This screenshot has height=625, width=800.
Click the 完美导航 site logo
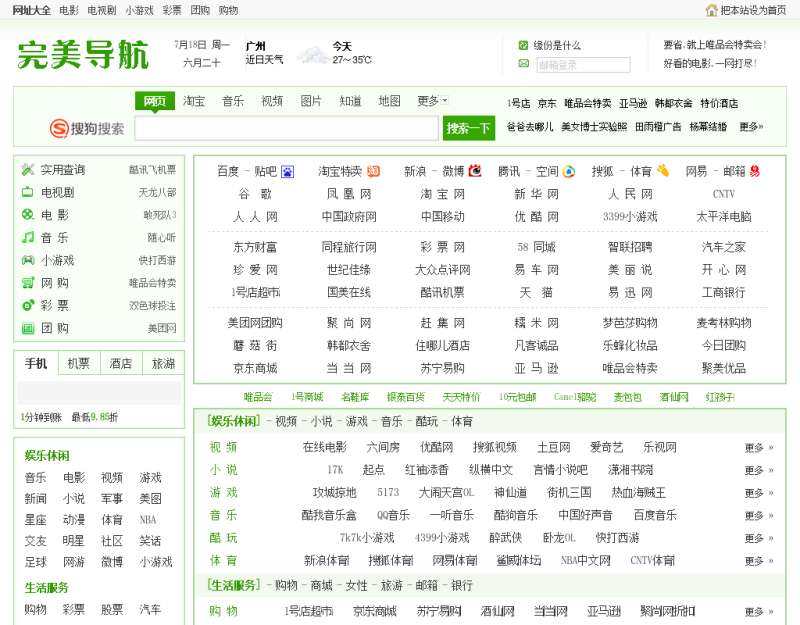pos(83,54)
